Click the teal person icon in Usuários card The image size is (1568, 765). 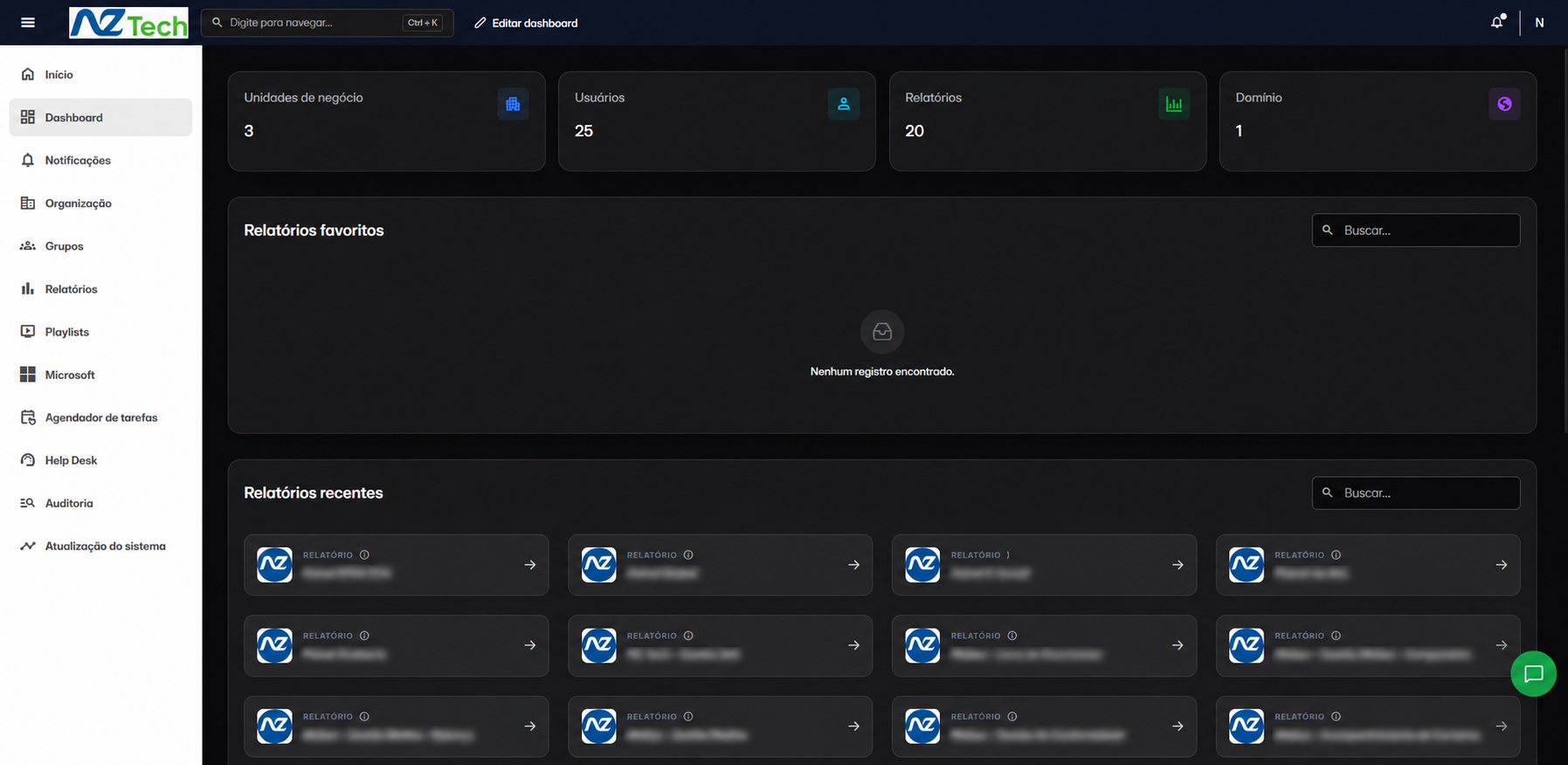coord(844,104)
